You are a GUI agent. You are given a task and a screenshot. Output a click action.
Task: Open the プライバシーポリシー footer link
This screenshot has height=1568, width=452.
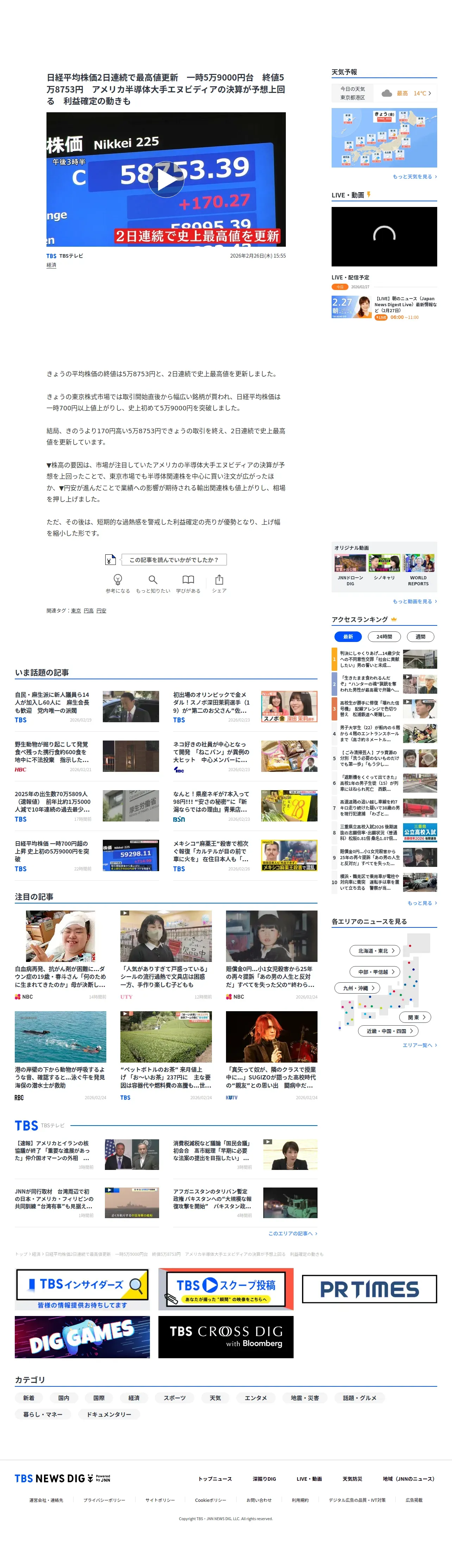point(104,1500)
